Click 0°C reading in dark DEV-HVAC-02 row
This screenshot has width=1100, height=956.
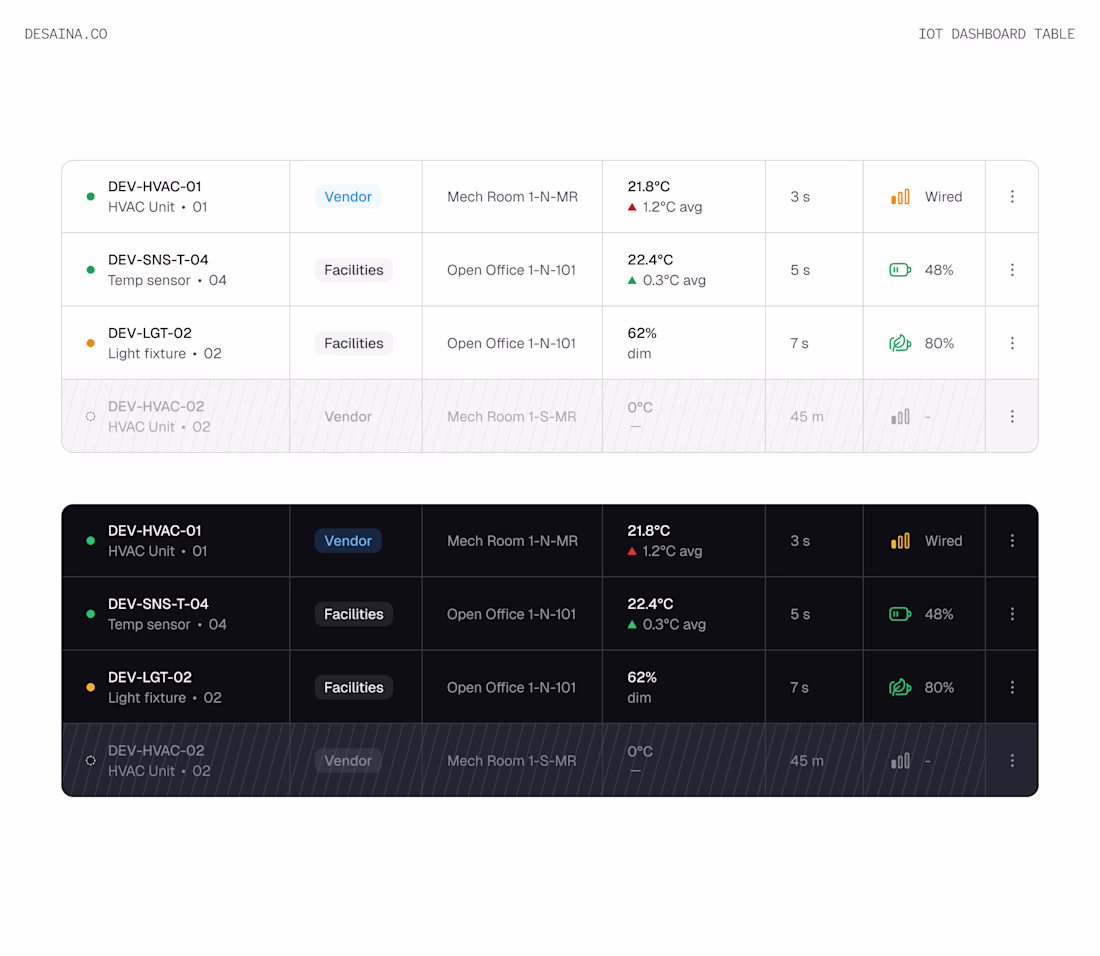click(640, 751)
